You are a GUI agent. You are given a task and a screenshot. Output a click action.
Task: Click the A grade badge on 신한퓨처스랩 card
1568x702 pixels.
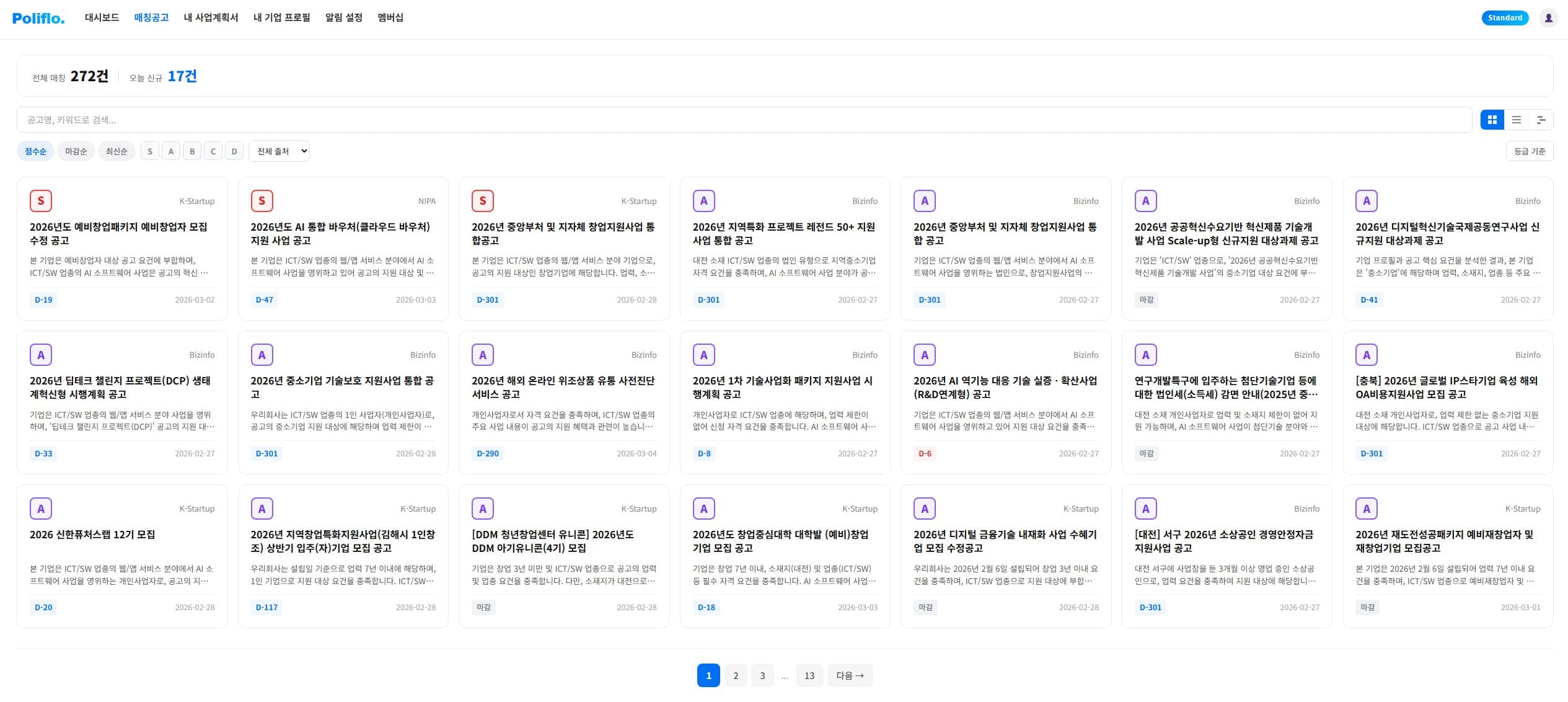coord(41,508)
